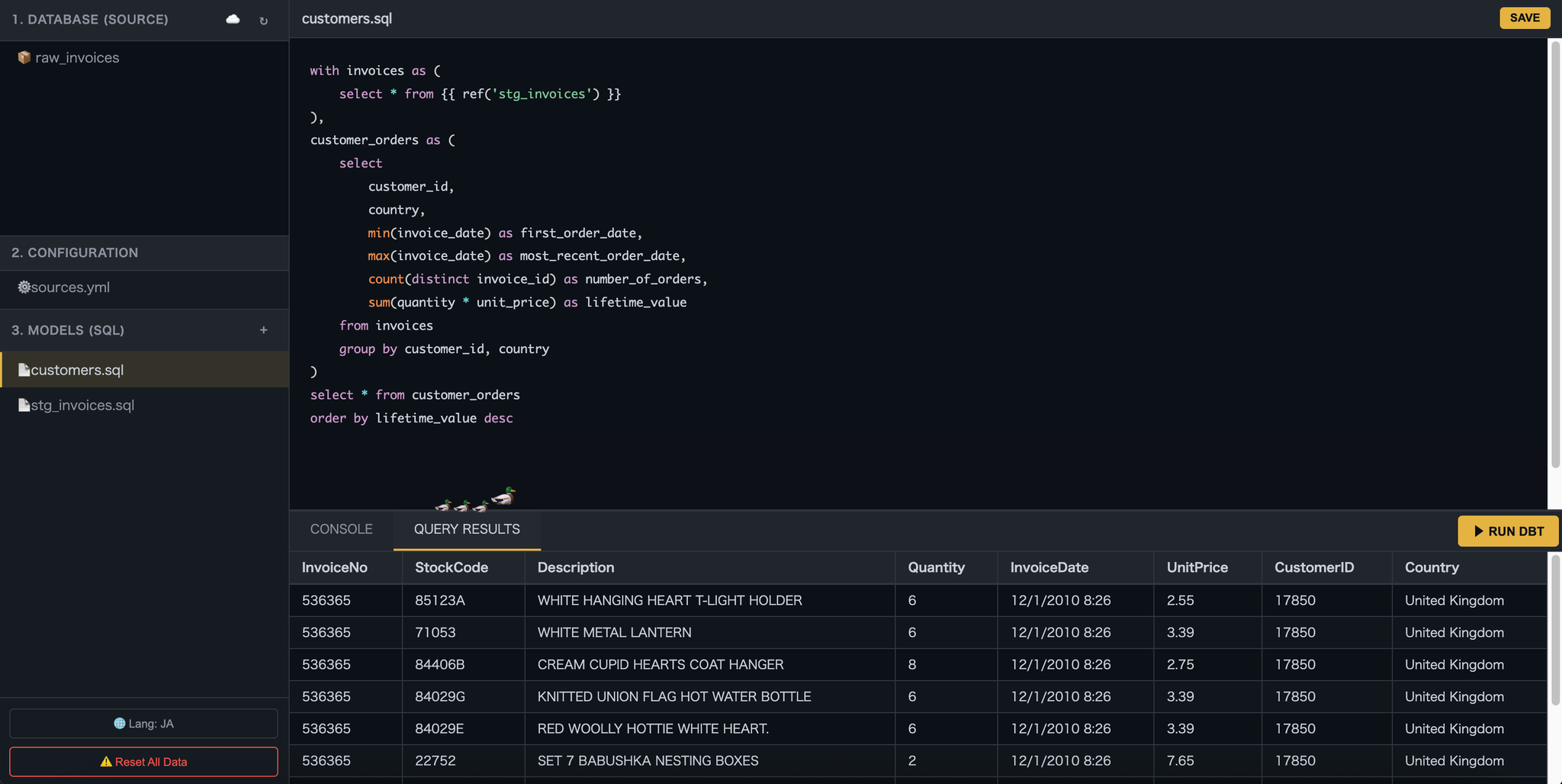Click the Description column header
Image resolution: width=1562 pixels, height=784 pixels.
click(x=576, y=567)
